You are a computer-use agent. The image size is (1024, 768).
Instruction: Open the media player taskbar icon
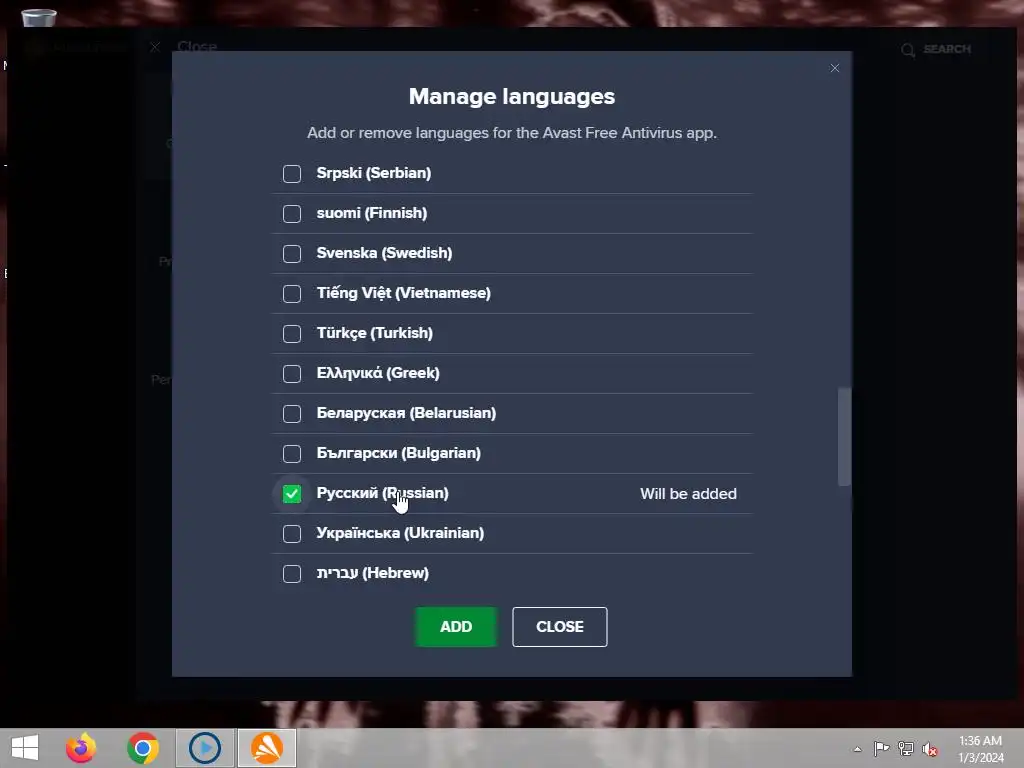tap(205, 748)
